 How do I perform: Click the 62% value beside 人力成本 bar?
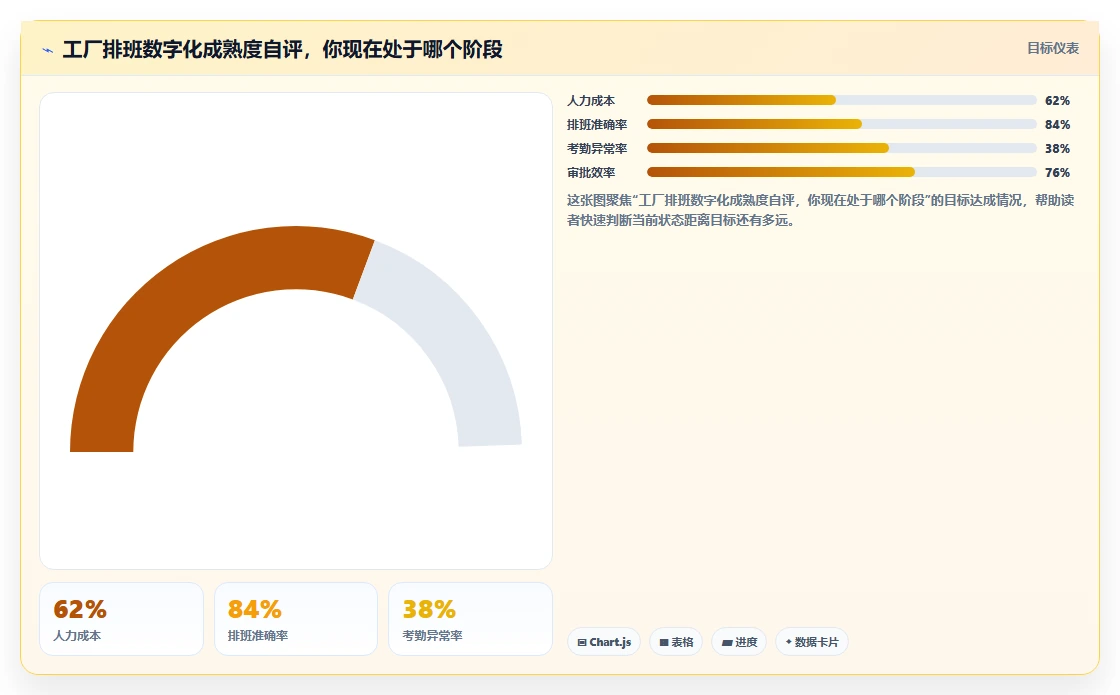1057,101
